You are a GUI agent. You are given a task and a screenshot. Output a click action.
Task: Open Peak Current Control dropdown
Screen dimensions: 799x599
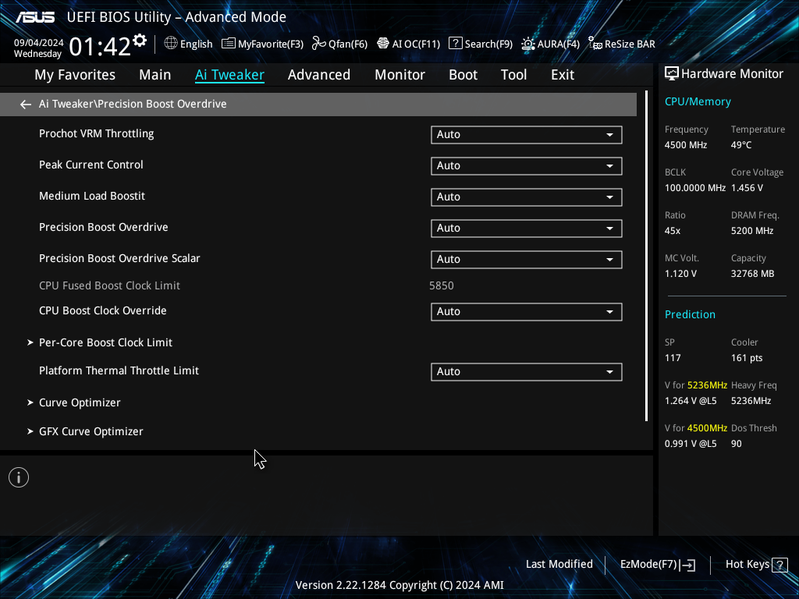(526, 166)
